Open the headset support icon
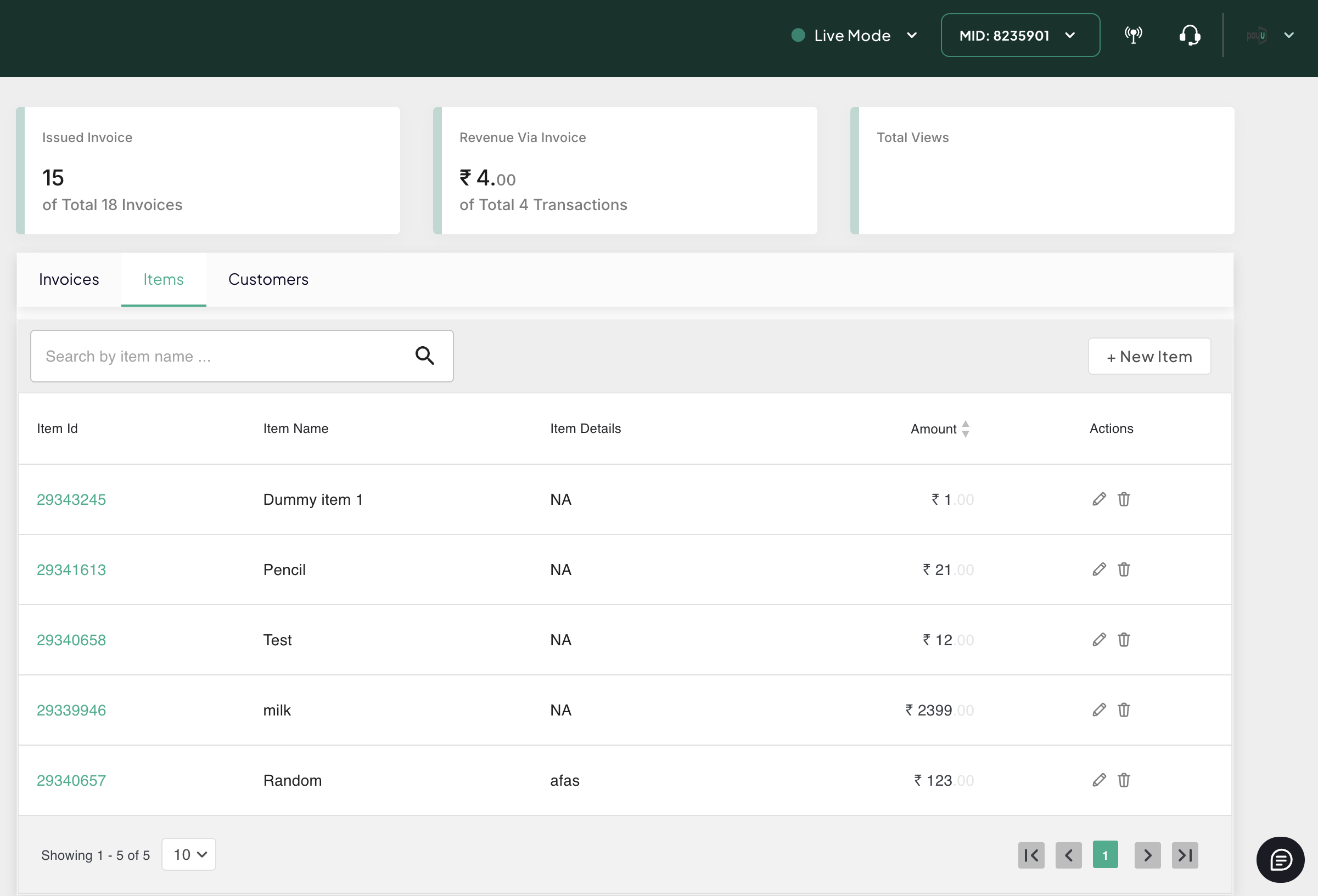 [x=1189, y=35]
